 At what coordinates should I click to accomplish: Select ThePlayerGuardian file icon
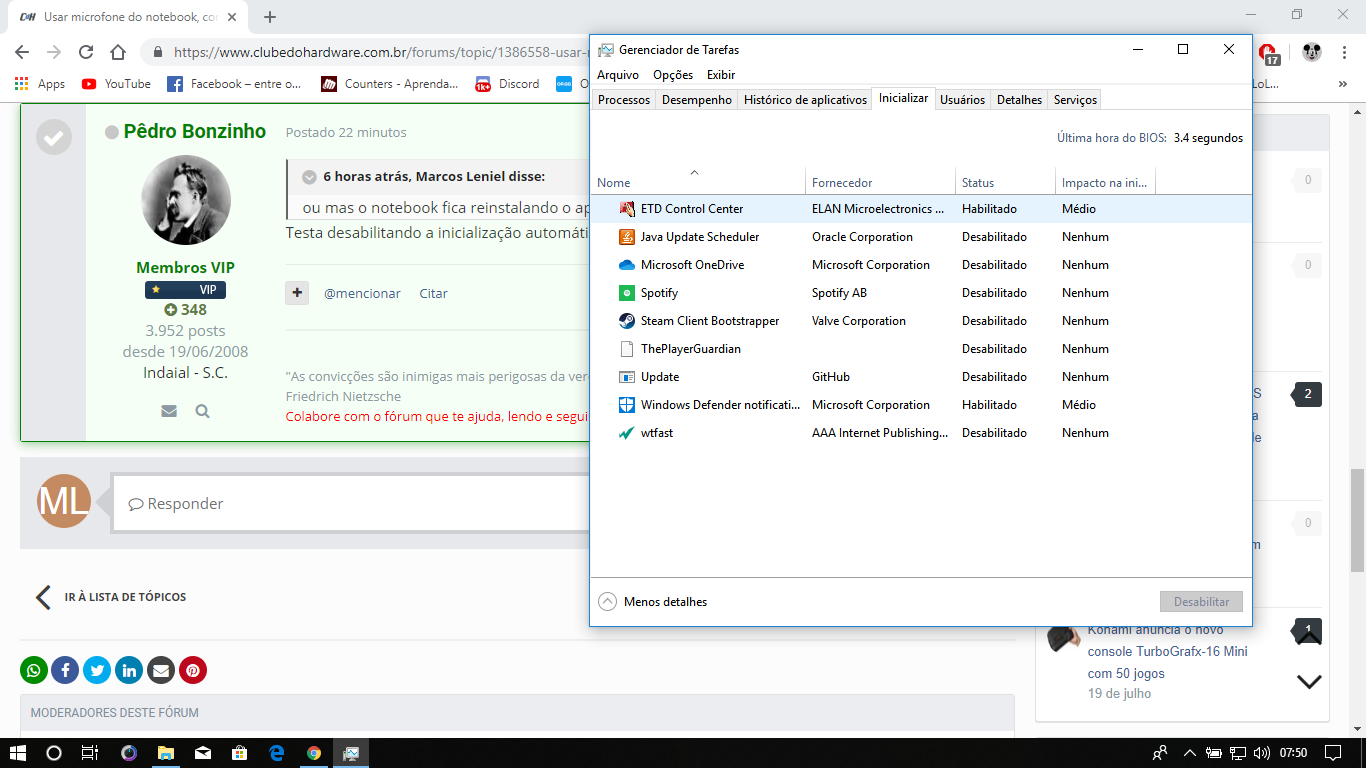click(x=627, y=349)
